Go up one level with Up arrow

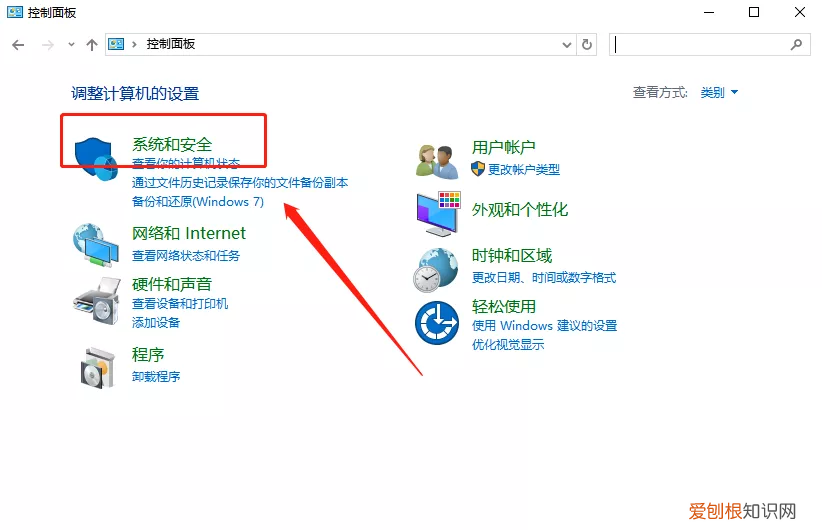(92, 45)
